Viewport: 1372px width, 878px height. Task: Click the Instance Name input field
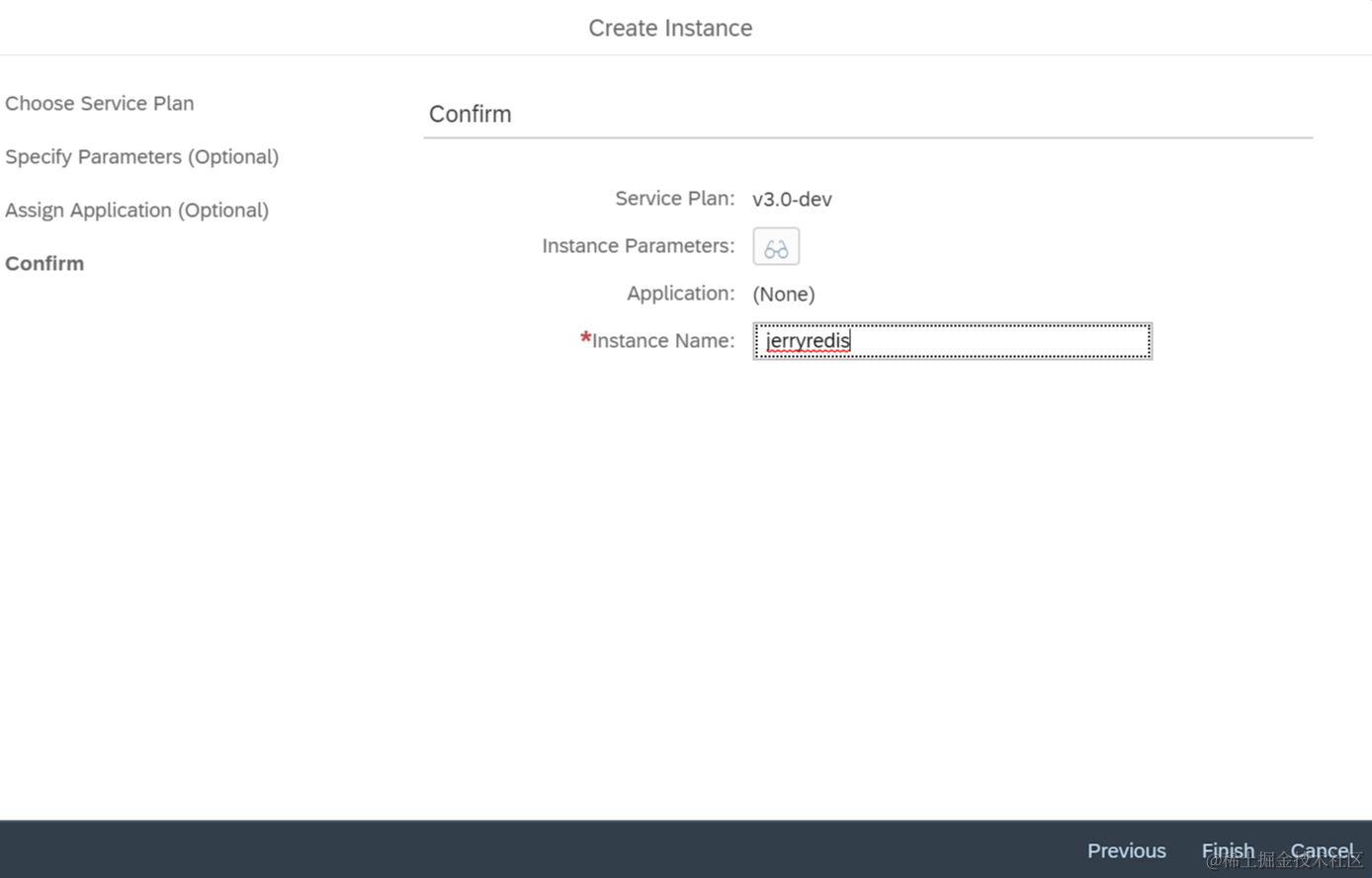[x=953, y=341]
